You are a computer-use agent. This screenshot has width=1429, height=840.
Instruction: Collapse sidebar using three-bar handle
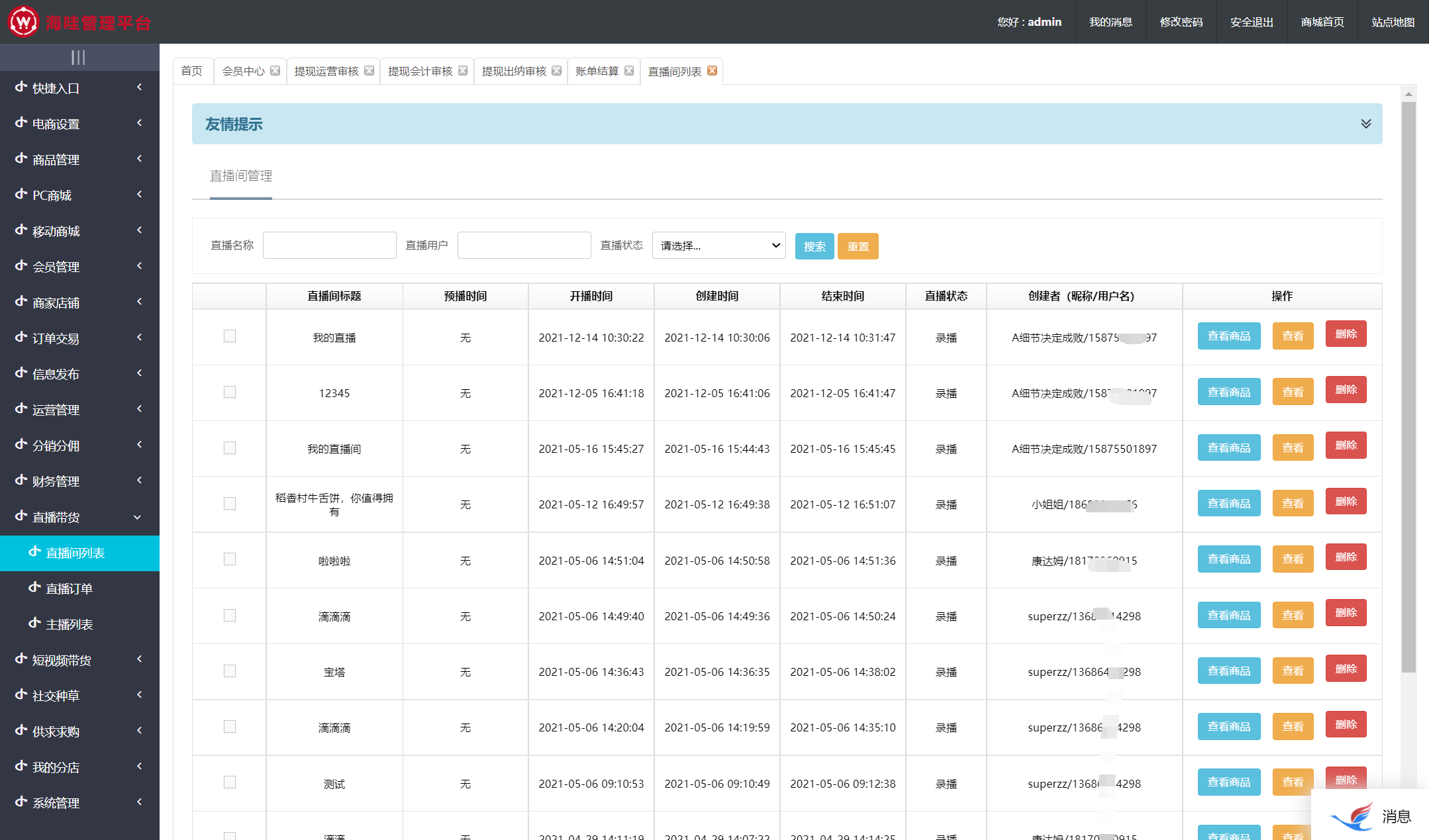[x=78, y=58]
